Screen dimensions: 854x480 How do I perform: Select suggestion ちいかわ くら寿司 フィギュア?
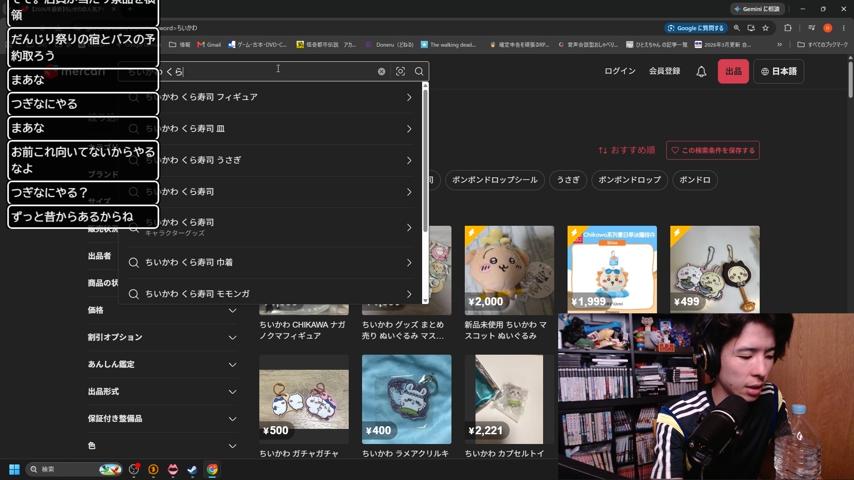pyautogui.click(x=271, y=97)
